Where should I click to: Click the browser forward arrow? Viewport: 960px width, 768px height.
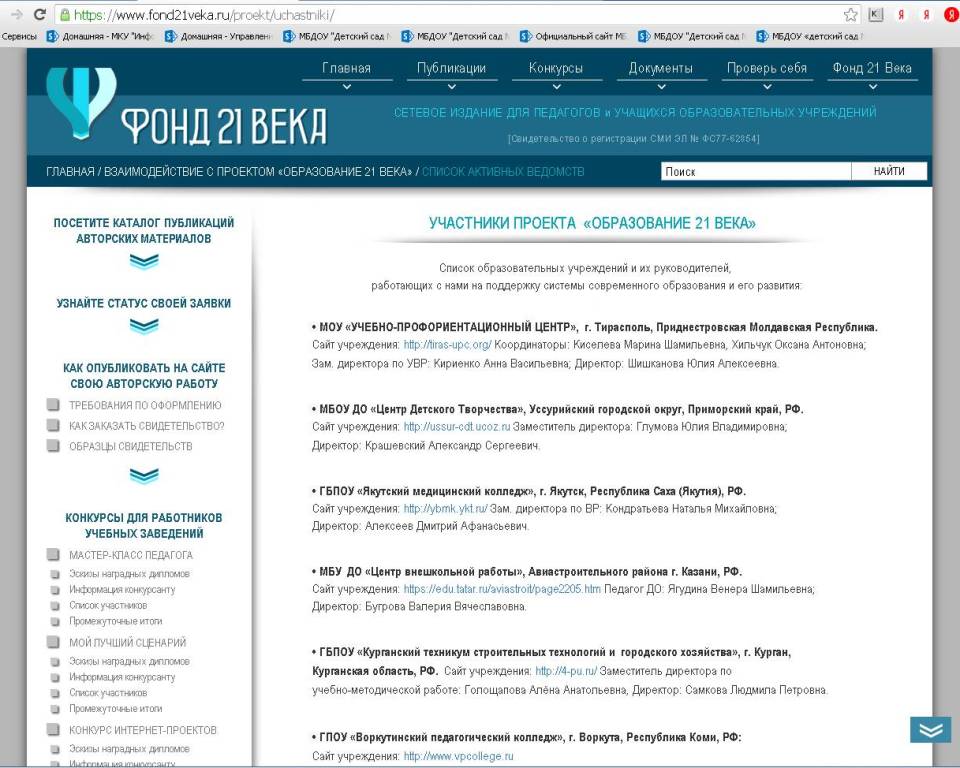17,14
